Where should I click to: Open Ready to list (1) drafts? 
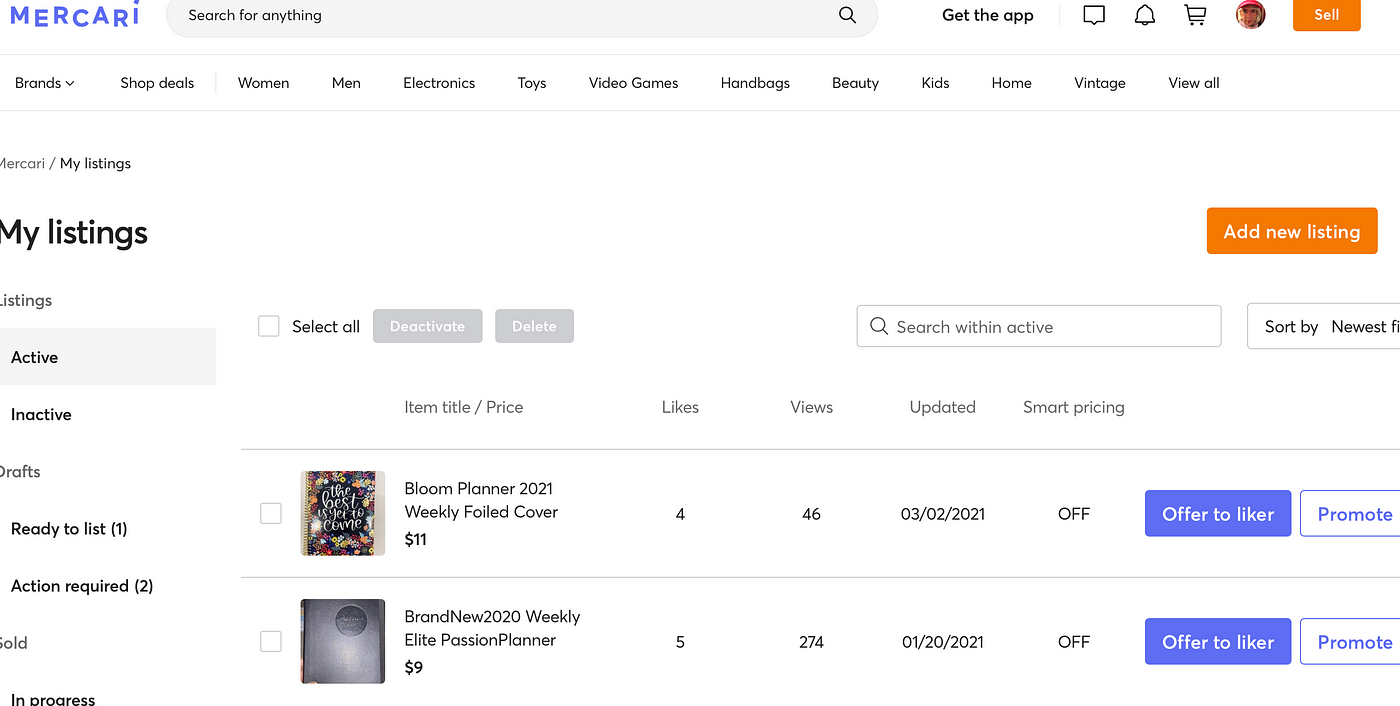point(69,528)
